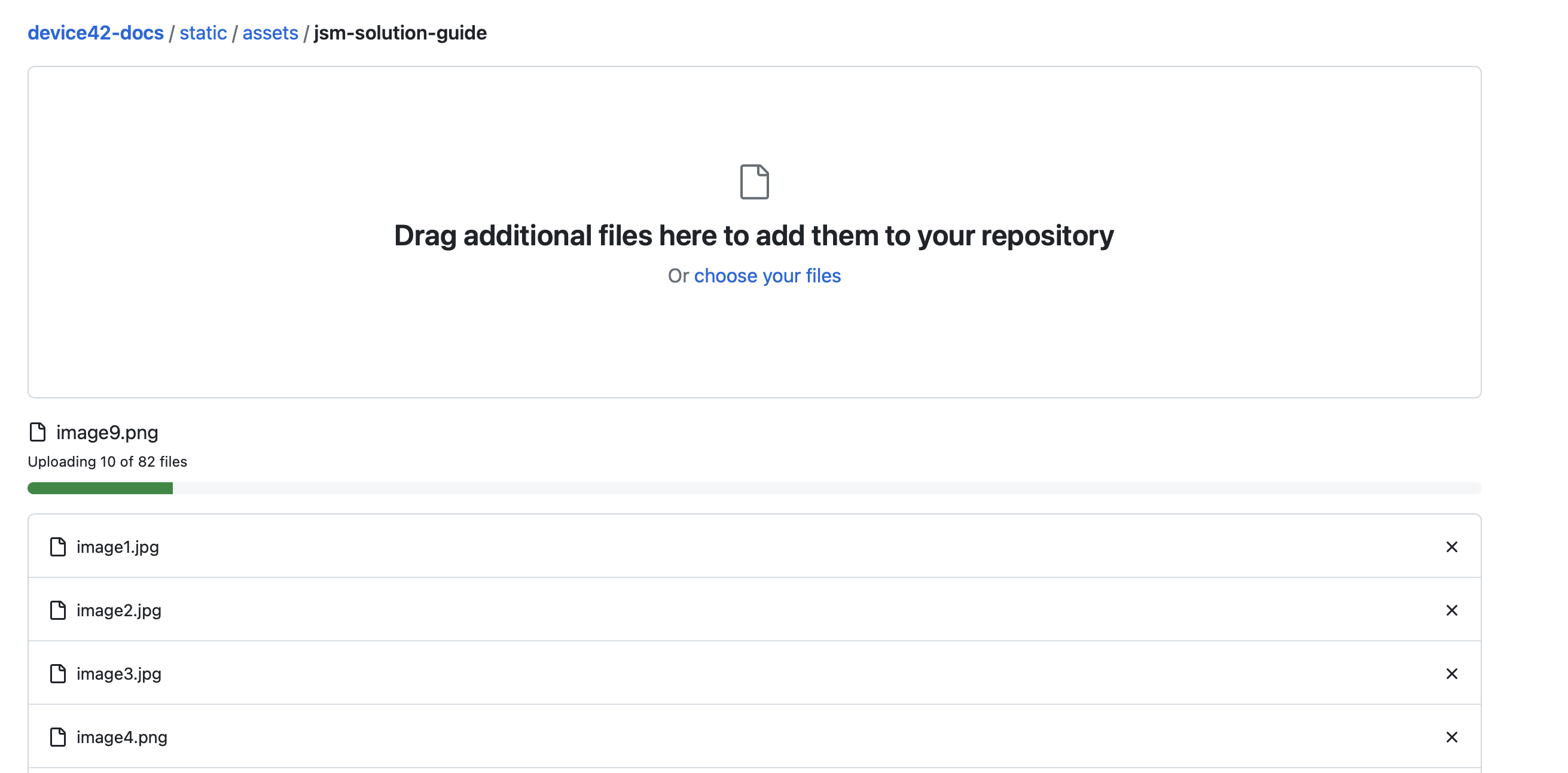
Task: Click the file icon beside image1.jpg
Action: [59, 546]
